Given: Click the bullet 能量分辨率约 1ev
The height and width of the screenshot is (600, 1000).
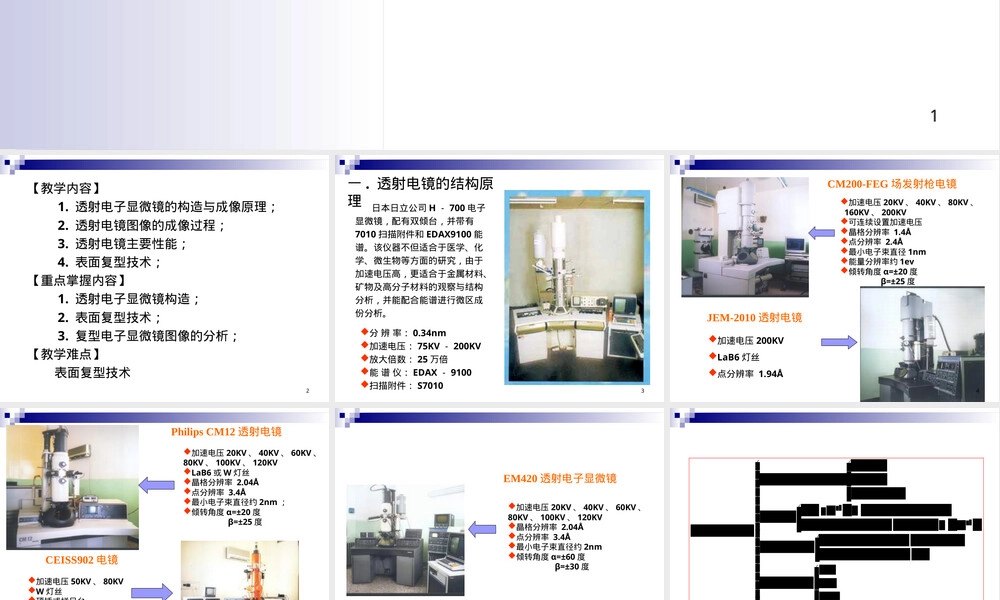Looking at the screenshot, I should [878, 261].
